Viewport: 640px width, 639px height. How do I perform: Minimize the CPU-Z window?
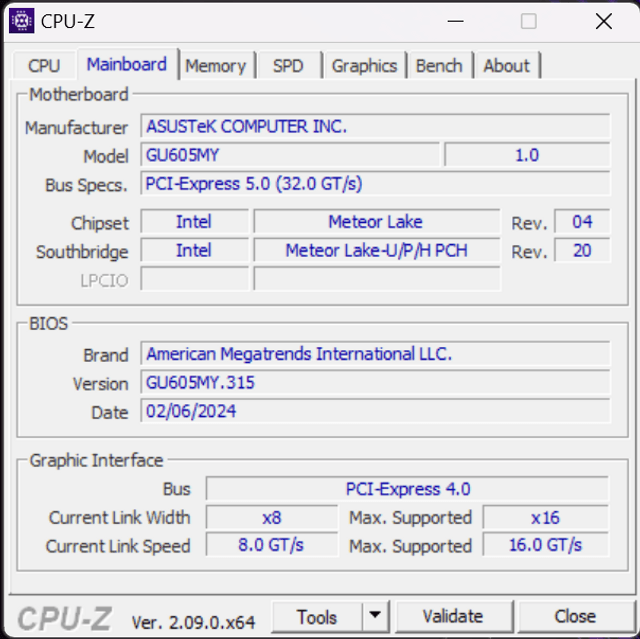(455, 21)
